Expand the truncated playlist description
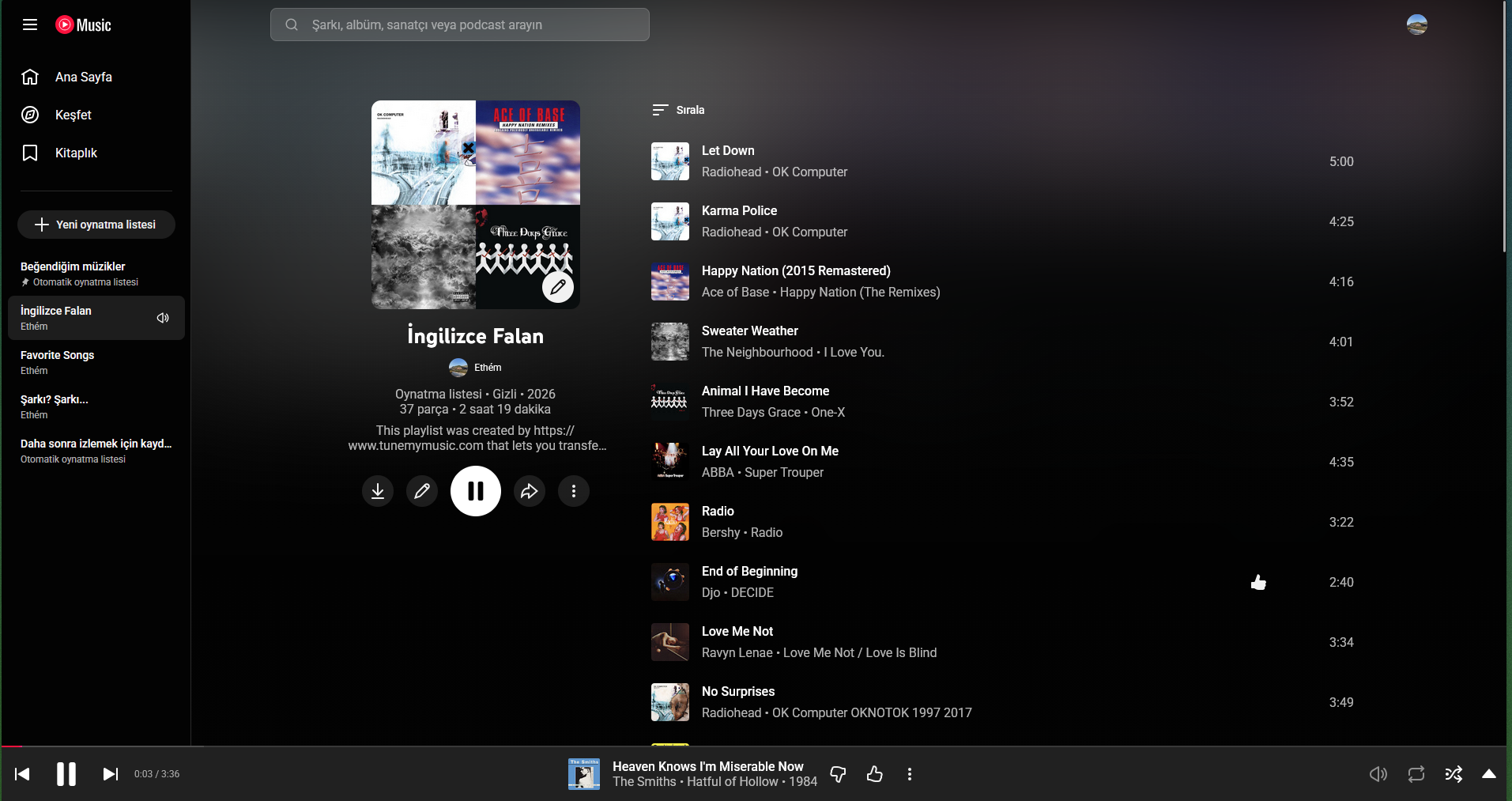 pos(477,438)
